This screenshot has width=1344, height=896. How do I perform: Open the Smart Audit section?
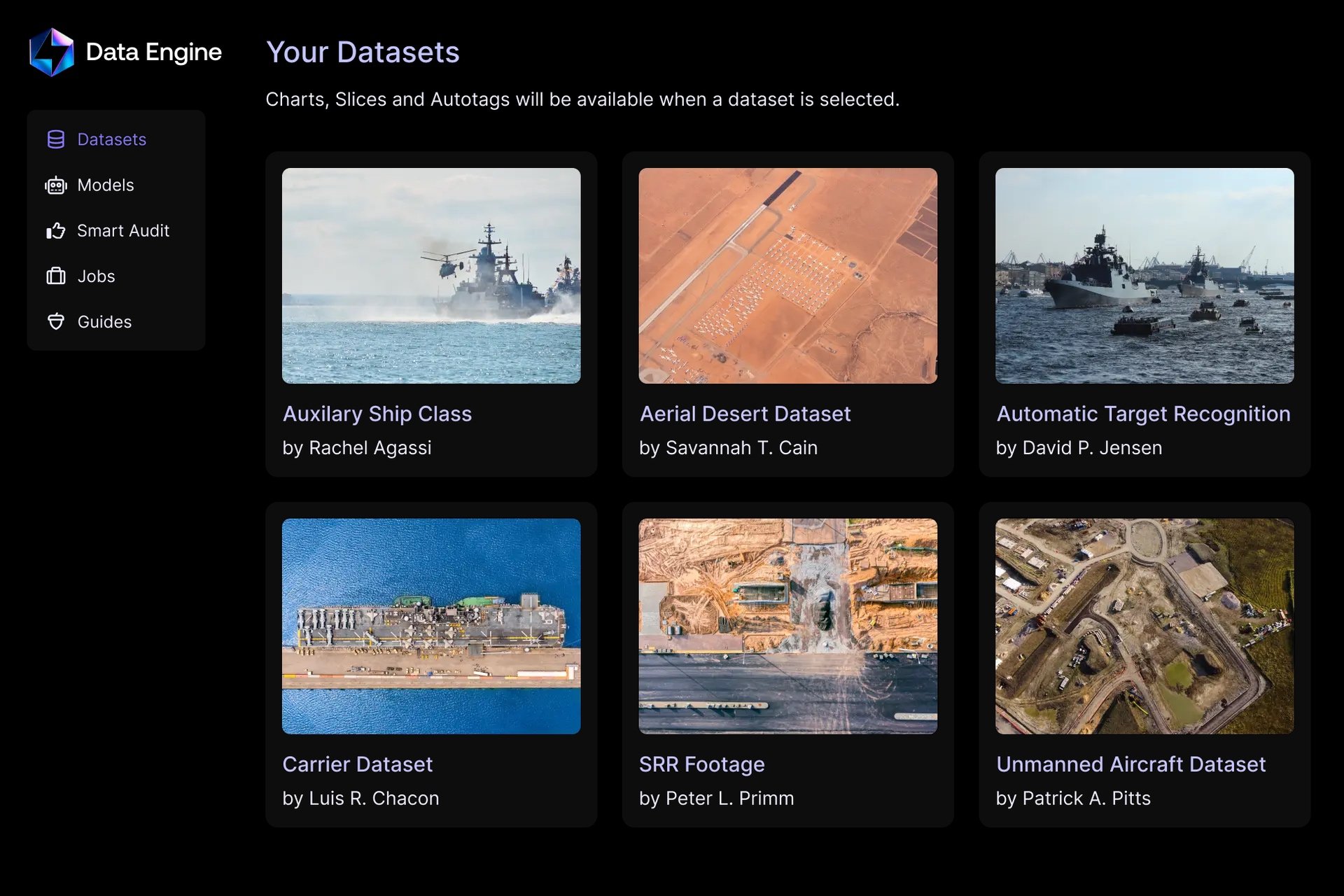point(122,230)
